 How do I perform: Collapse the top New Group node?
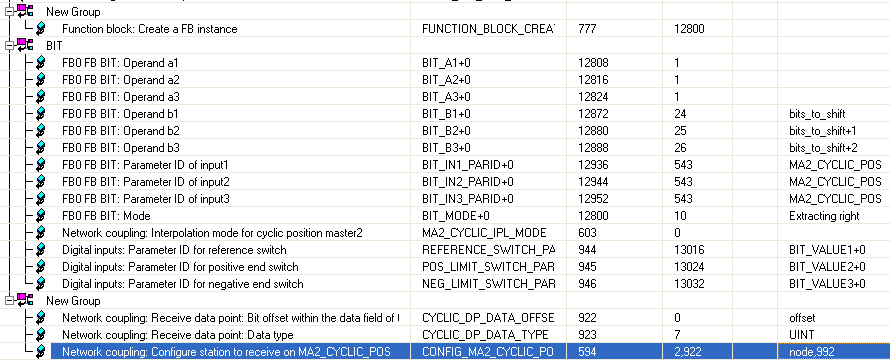click(x=9, y=11)
